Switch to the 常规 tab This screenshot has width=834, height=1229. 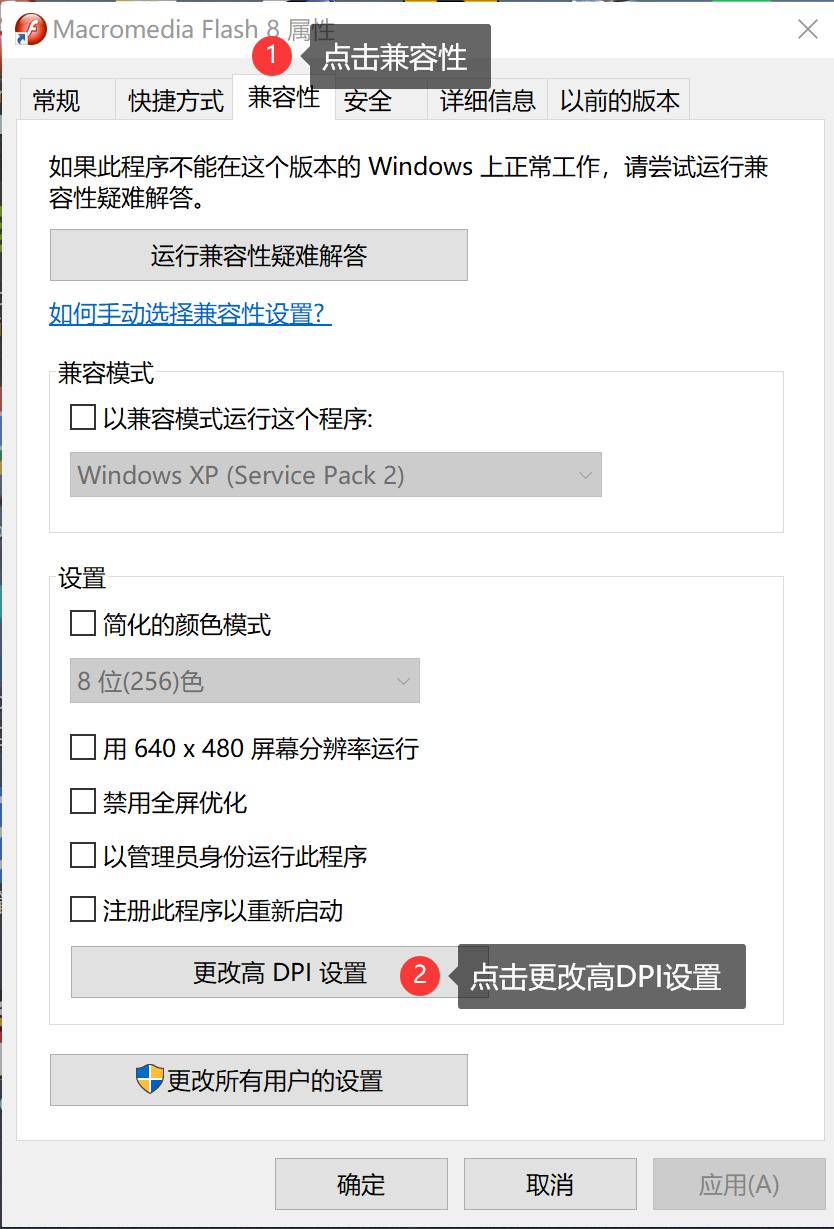57,100
